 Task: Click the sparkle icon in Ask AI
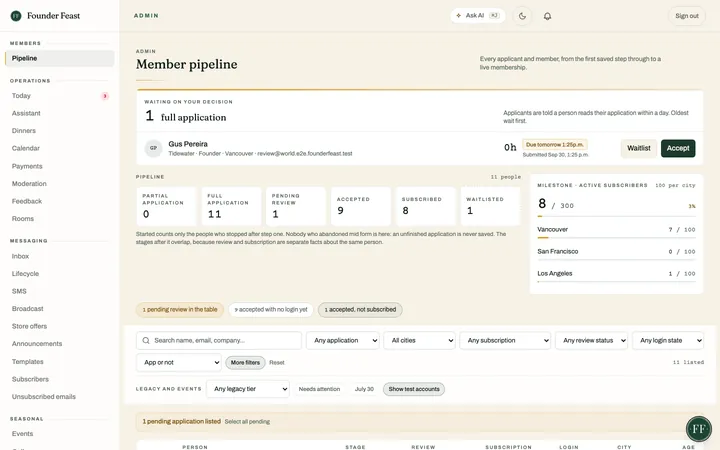coord(458,16)
